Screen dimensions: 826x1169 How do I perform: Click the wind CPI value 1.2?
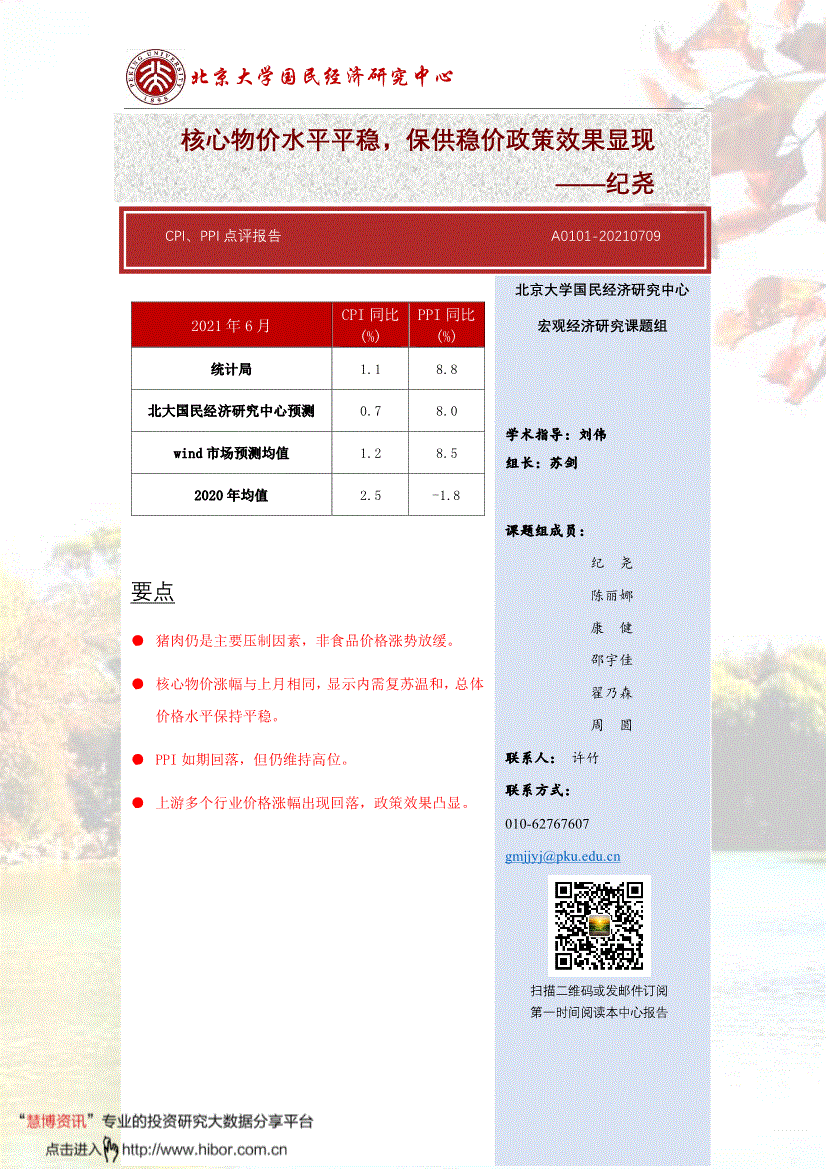[x=371, y=453]
